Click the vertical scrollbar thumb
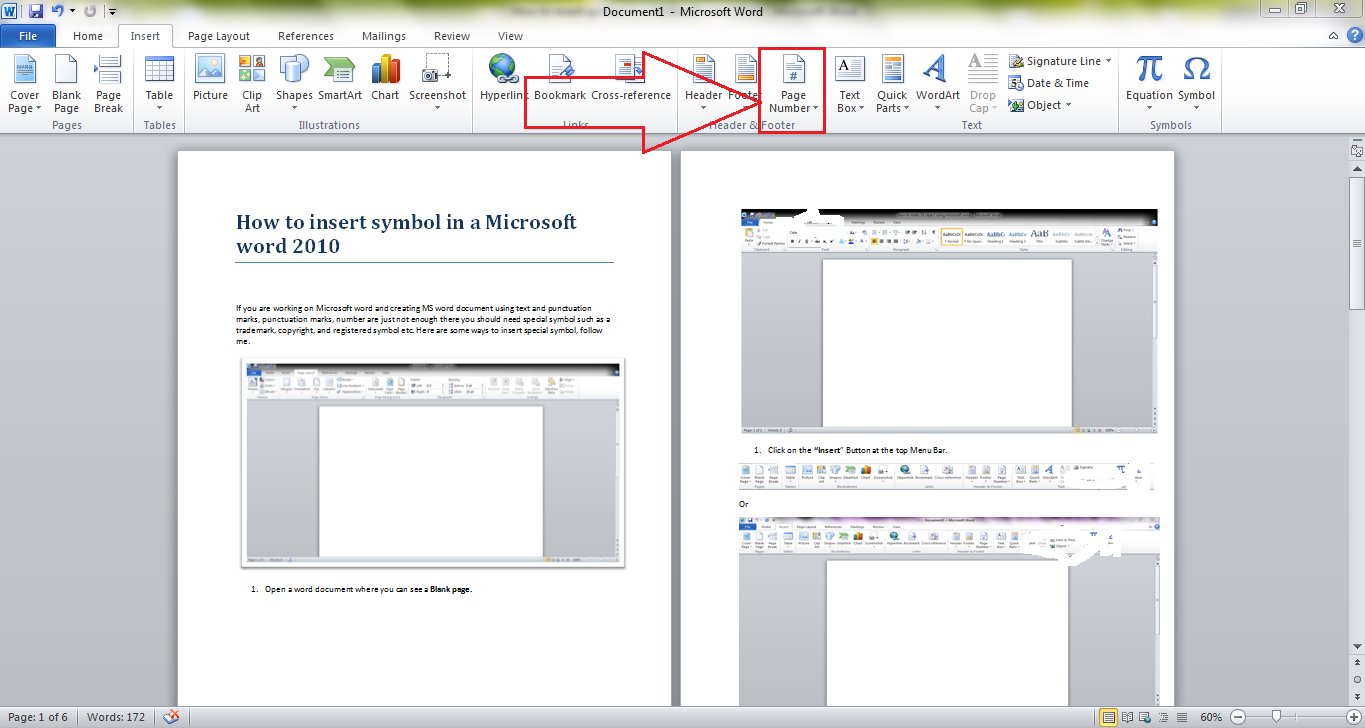This screenshot has height=728, width=1365. coord(1356,242)
